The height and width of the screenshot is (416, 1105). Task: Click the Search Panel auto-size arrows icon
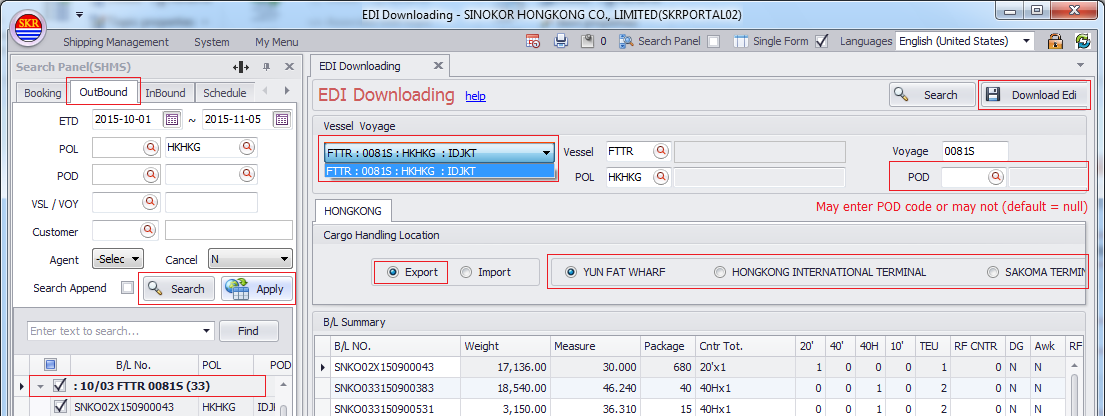click(x=241, y=67)
